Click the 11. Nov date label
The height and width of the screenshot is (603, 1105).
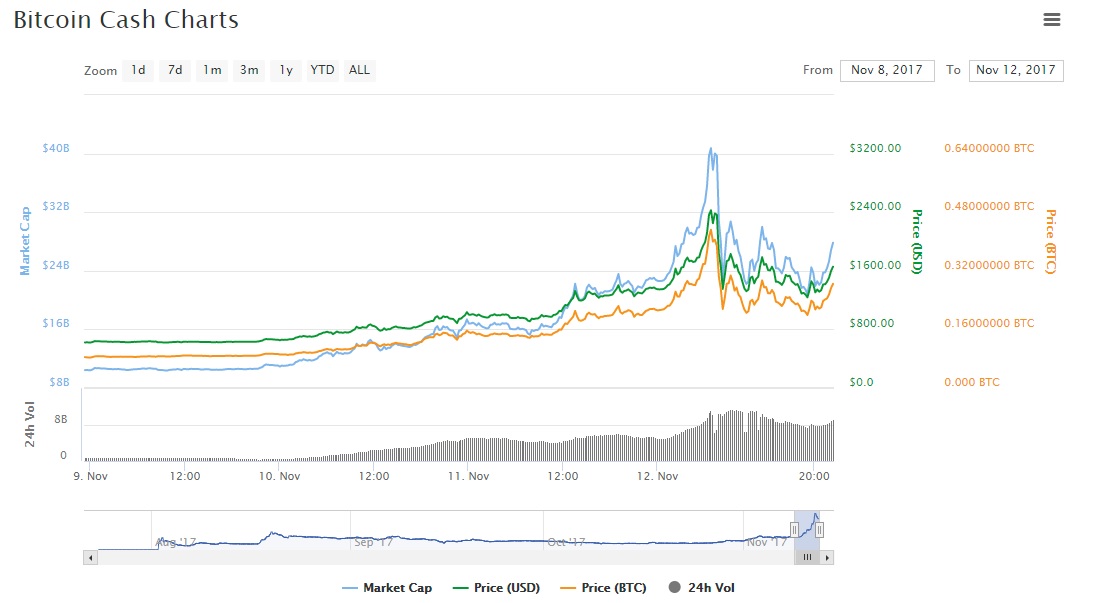(x=469, y=476)
